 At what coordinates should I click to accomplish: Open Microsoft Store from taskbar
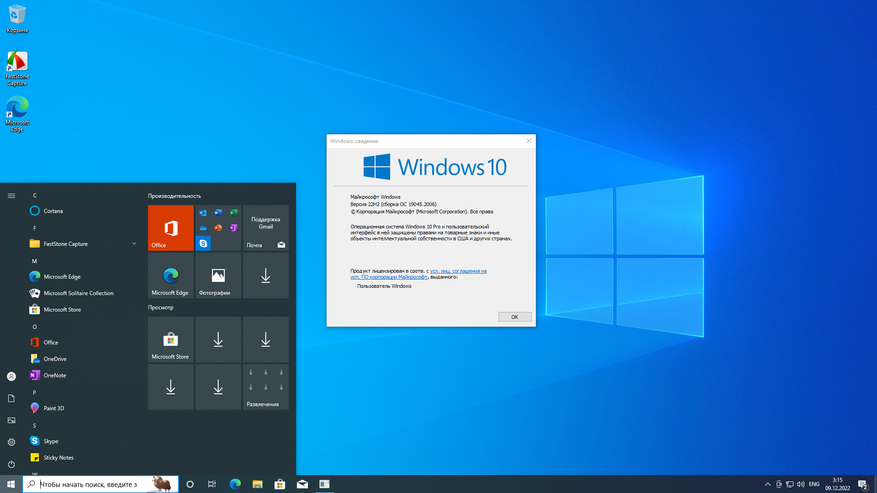point(280,484)
